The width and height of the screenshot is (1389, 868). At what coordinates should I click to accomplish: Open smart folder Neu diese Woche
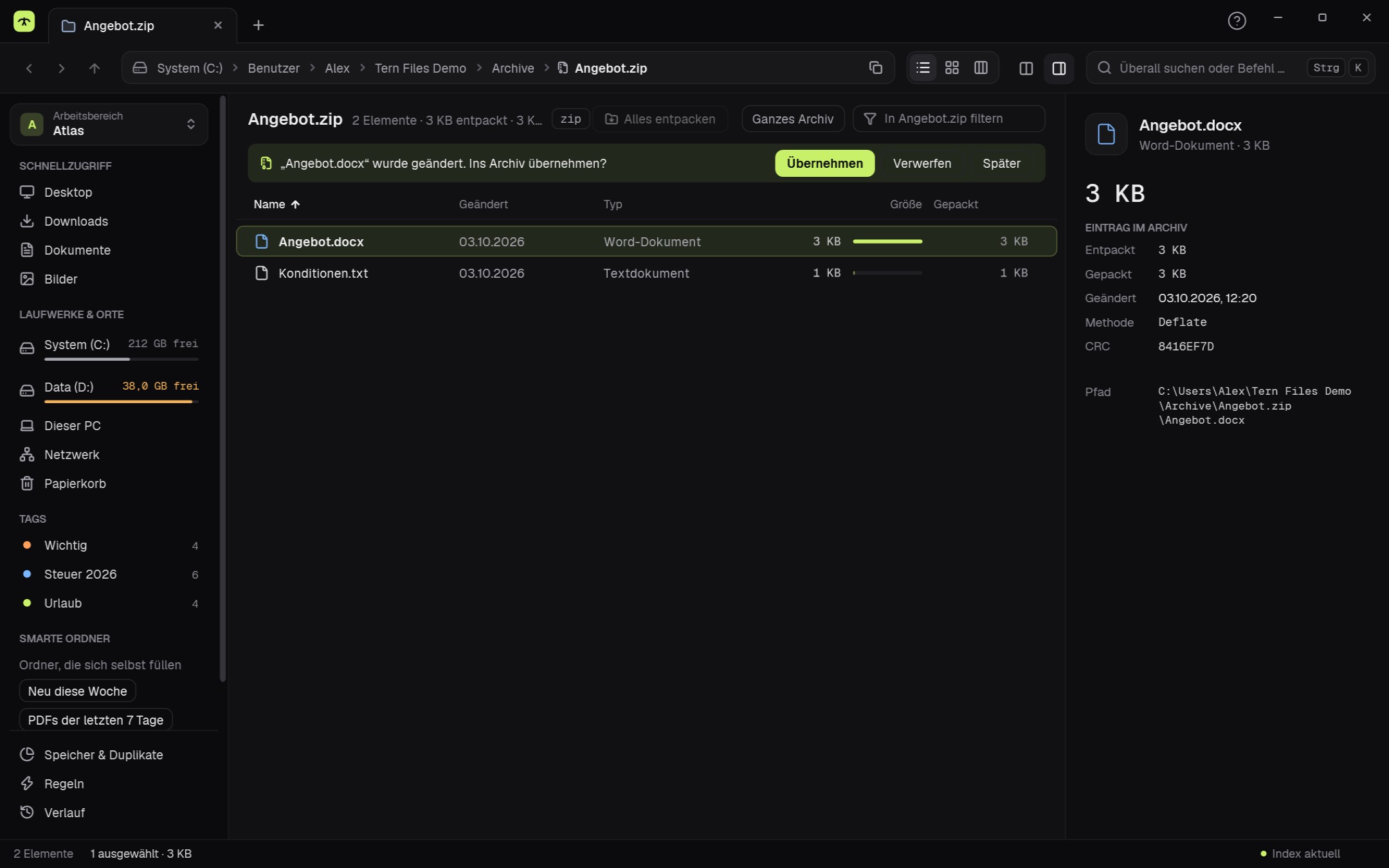pyautogui.click(x=77, y=691)
